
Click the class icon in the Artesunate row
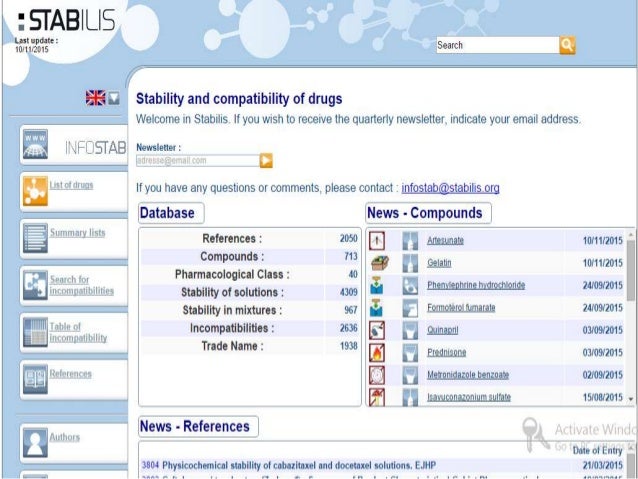tap(377, 241)
